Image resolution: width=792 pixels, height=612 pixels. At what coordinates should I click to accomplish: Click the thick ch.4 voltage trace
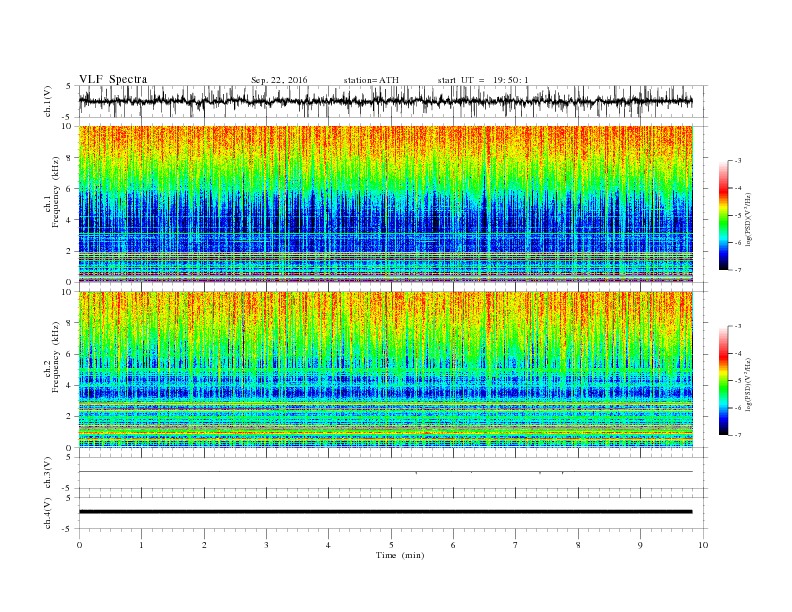385,512
